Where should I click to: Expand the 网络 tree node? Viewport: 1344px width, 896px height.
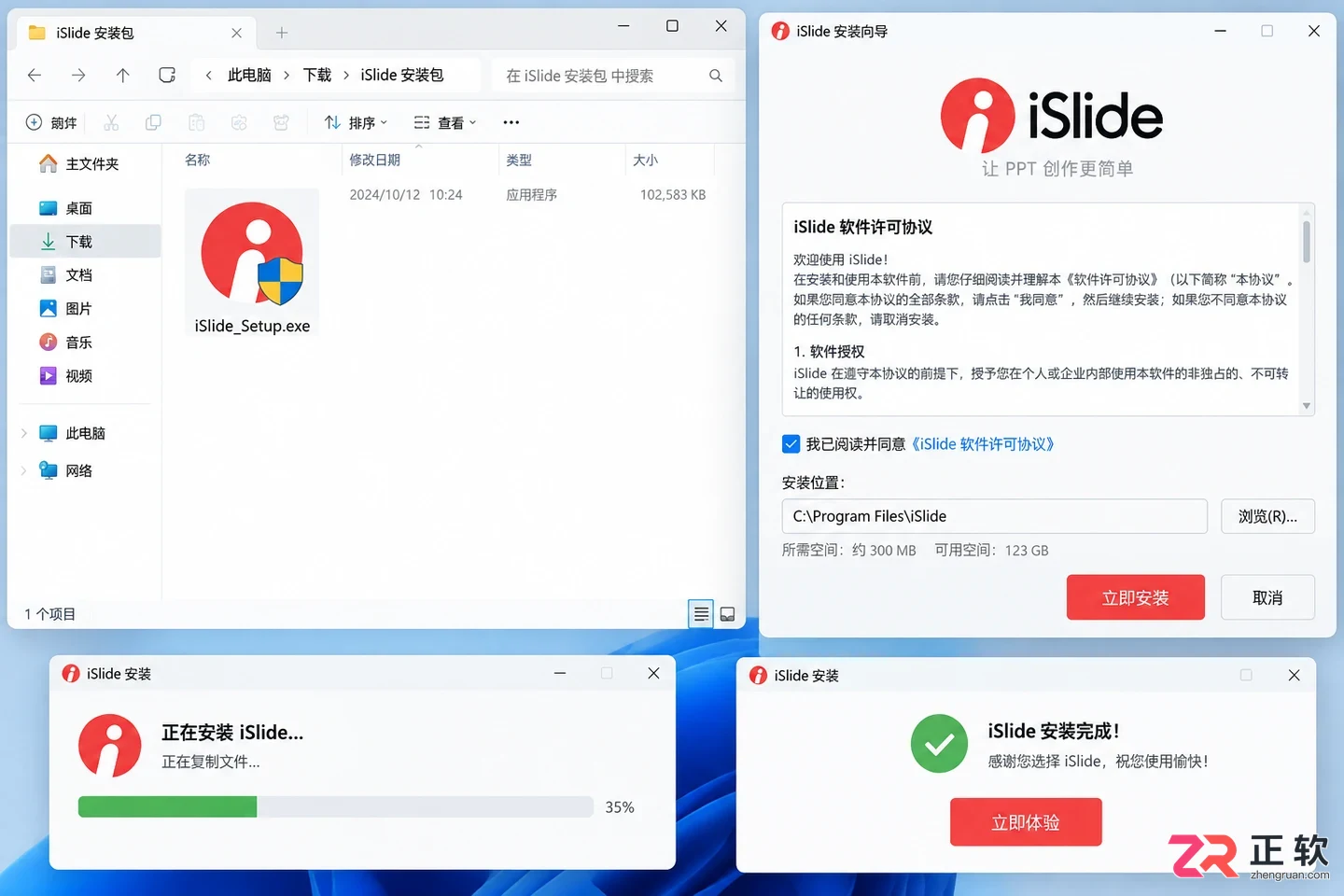click(23, 470)
